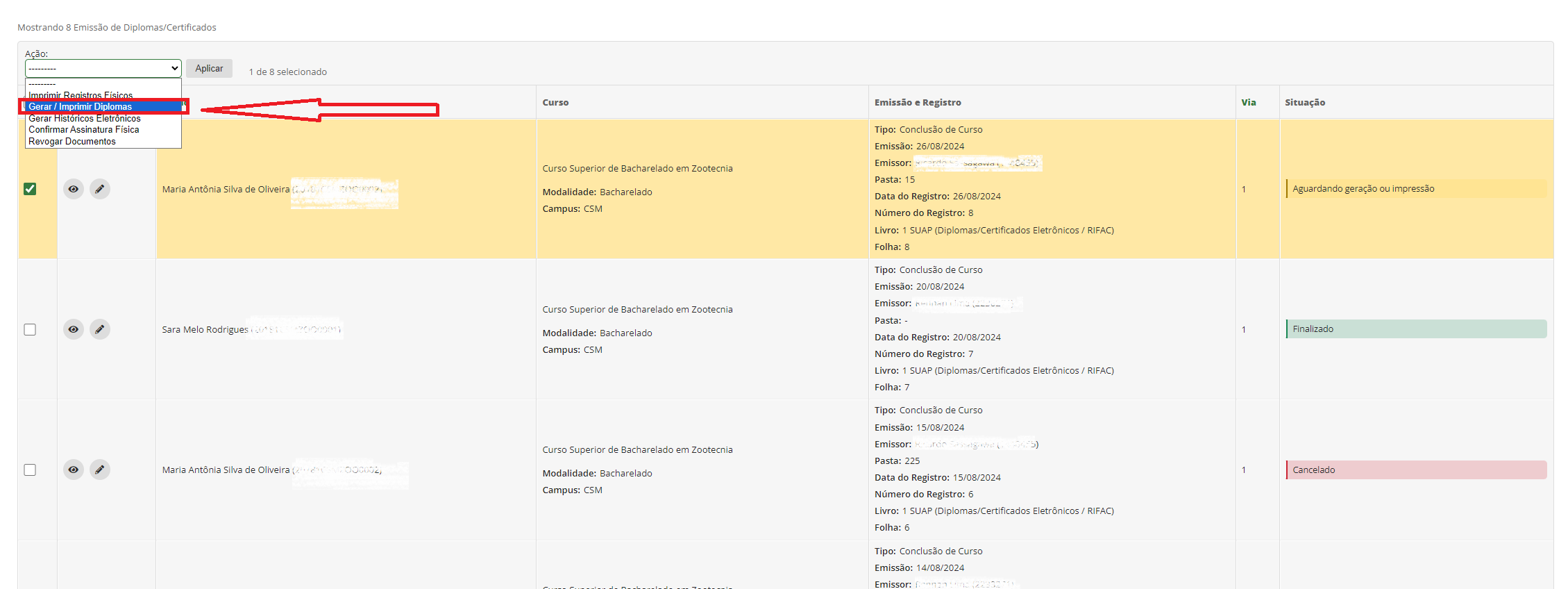Click the name Sara Melo Rodrigues
Image resolution: width=1568 pixels, height=589 pixels.
(205, 329)
